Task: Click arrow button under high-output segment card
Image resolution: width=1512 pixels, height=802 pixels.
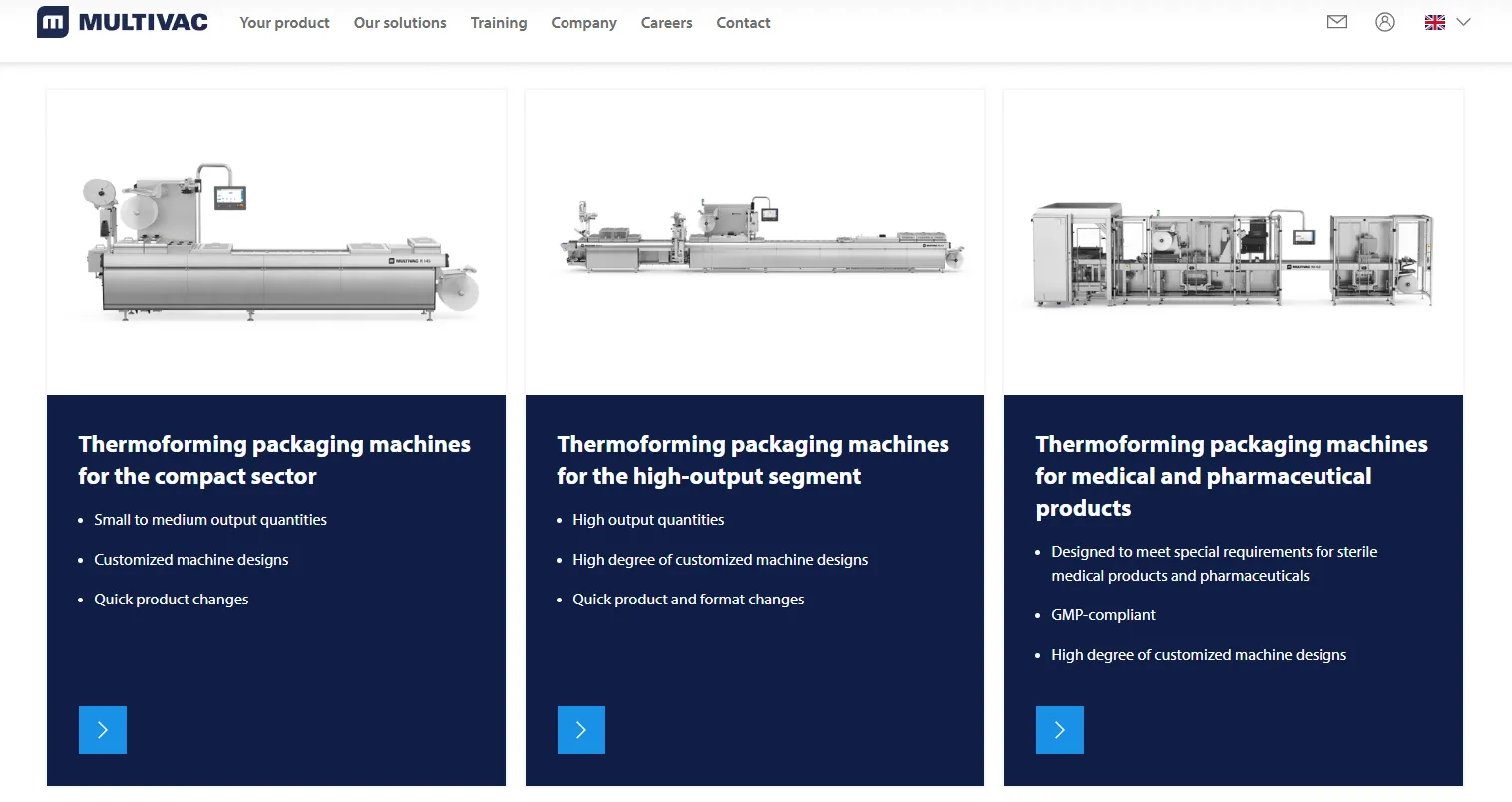Action: 581,730
